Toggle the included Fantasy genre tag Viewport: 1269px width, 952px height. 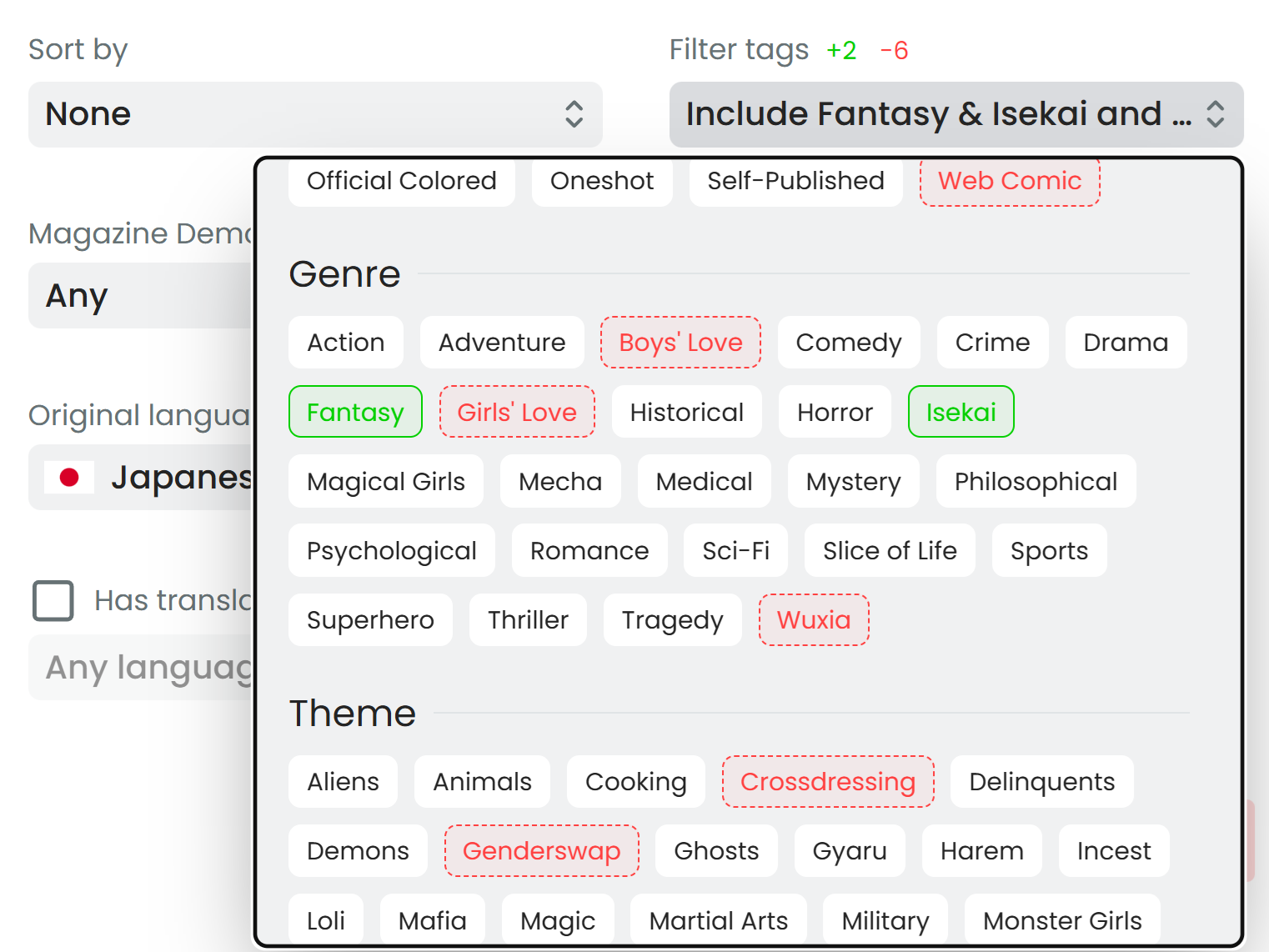(355, 412)
